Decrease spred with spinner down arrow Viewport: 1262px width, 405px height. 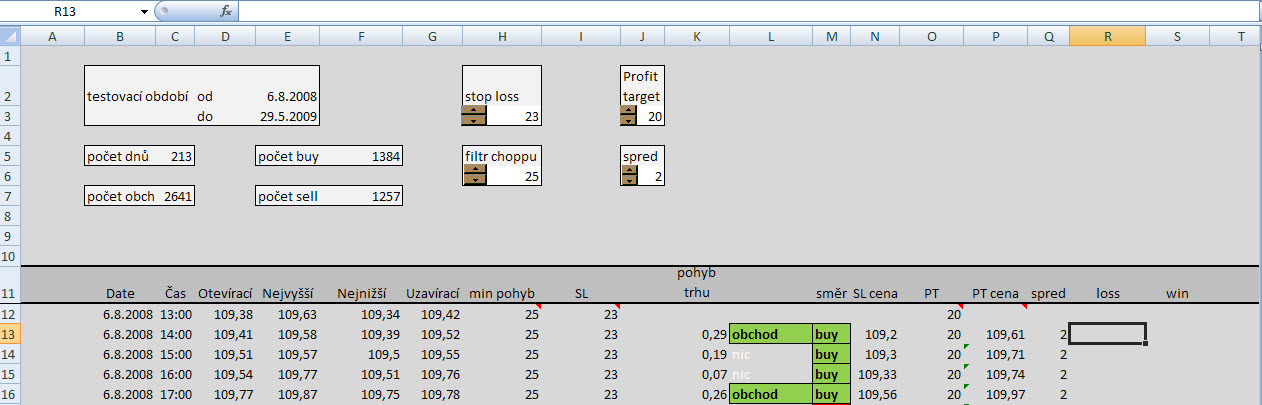[628, 180]
